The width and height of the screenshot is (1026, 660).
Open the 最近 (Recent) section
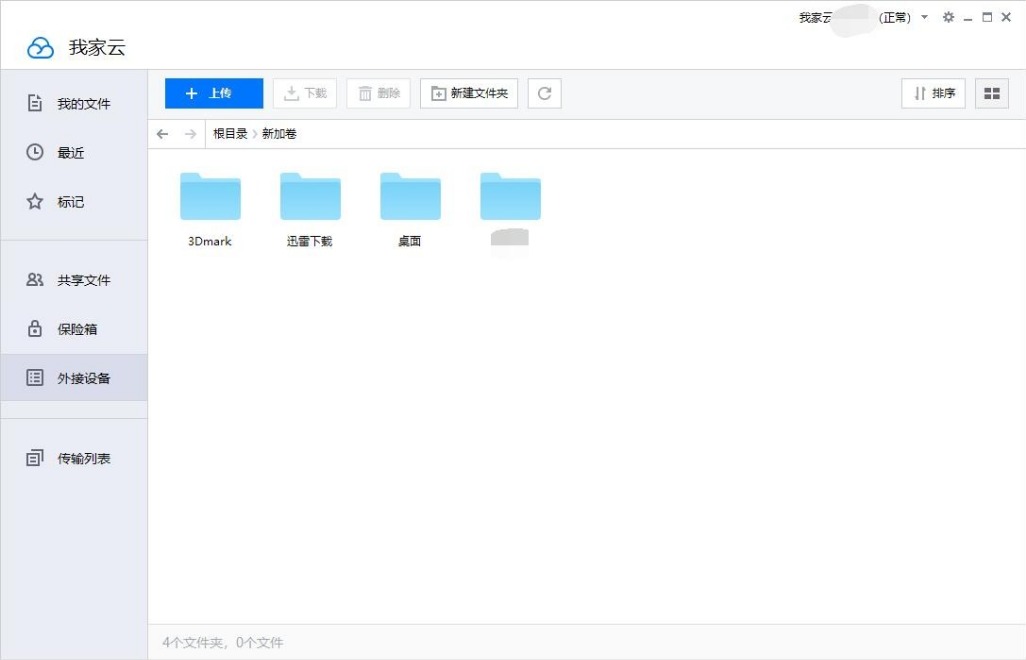tap(75, 152)
